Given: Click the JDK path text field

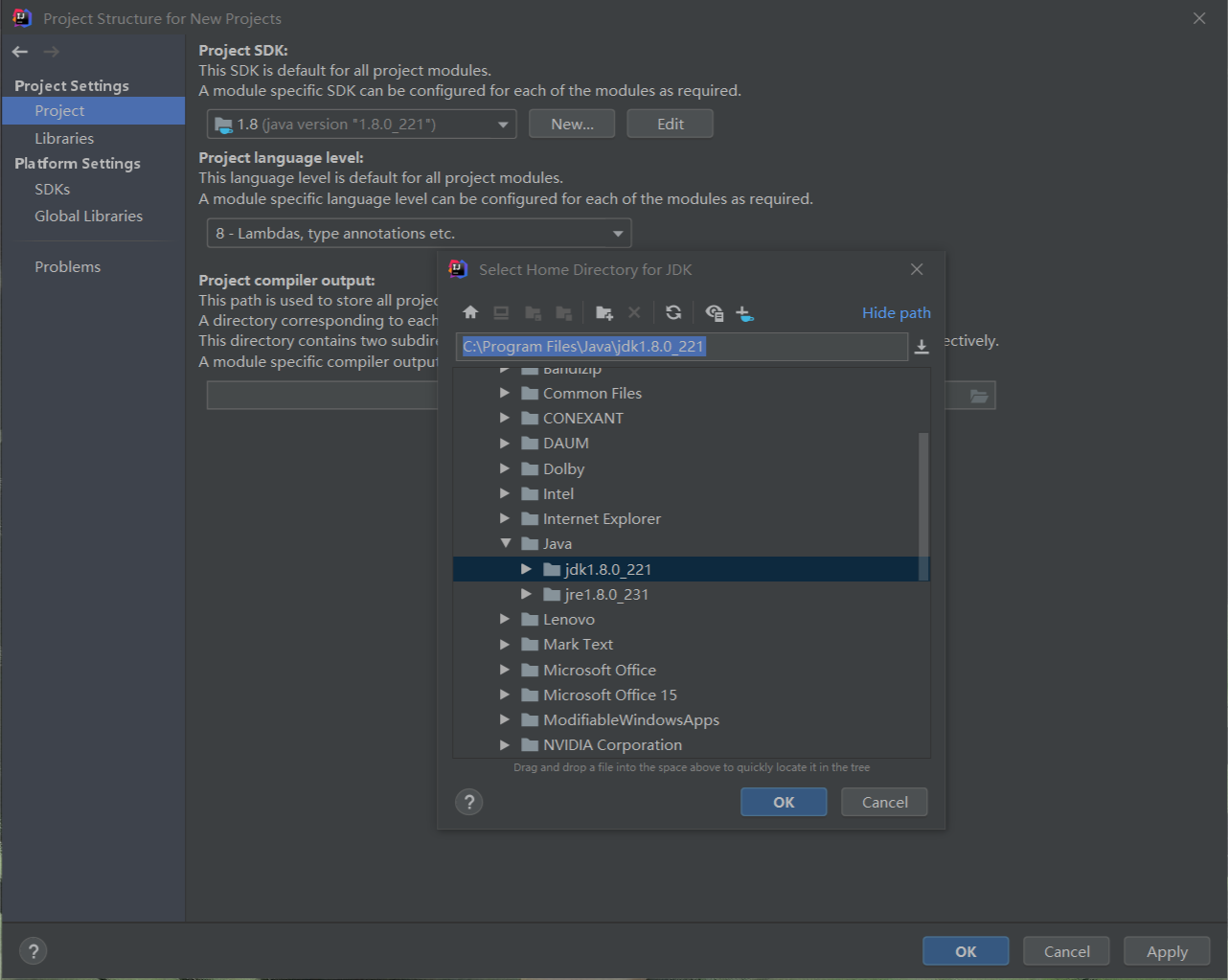Looking at the screenshot, I should pyautogui.click(x=682, y=347).
